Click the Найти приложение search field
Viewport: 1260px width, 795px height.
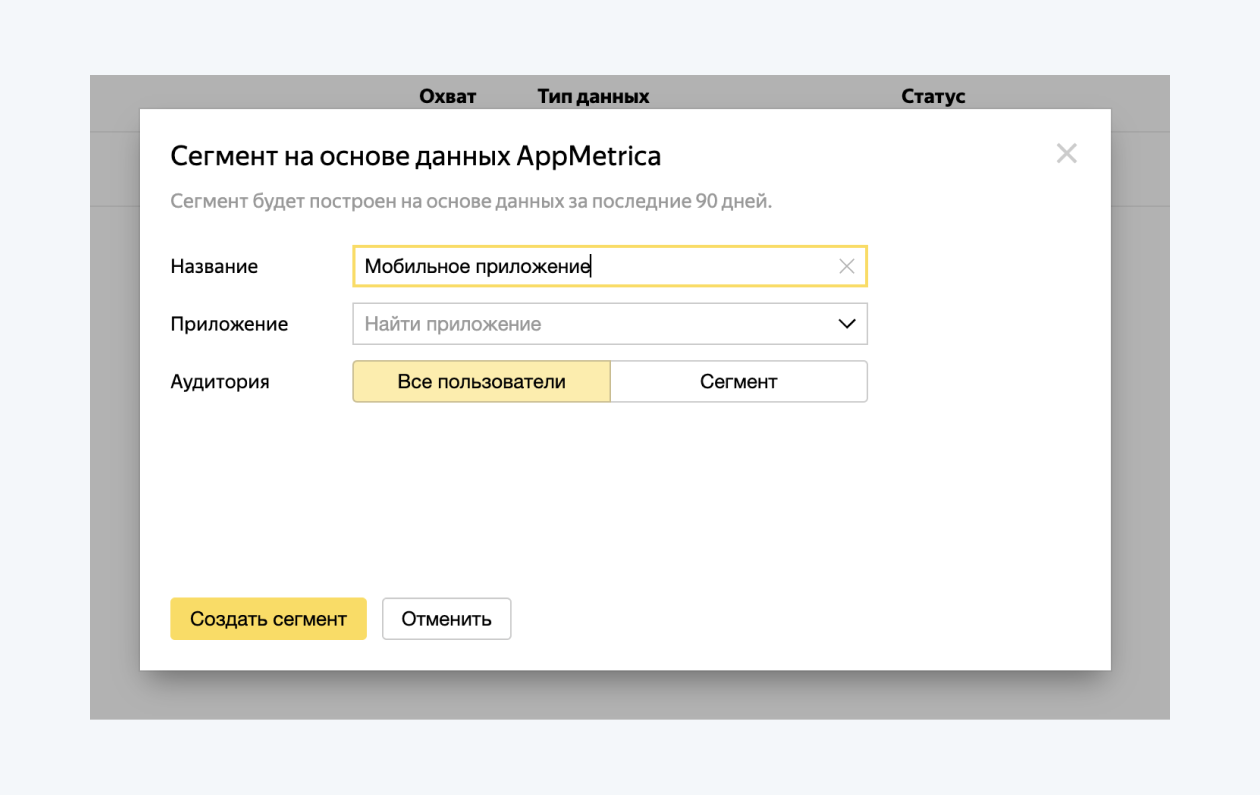tap(610, 324)
